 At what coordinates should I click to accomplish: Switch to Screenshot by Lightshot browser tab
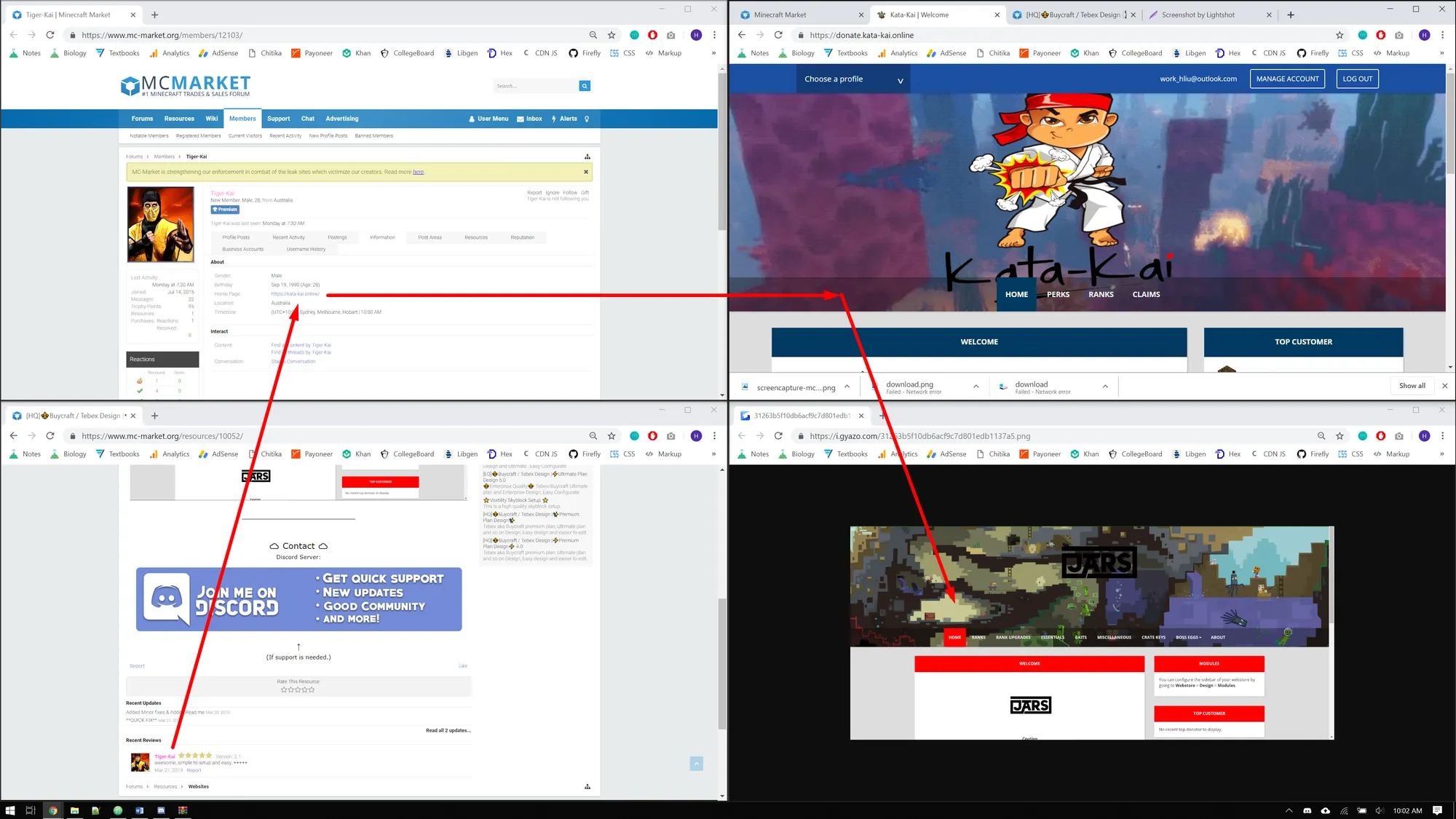1198,15
